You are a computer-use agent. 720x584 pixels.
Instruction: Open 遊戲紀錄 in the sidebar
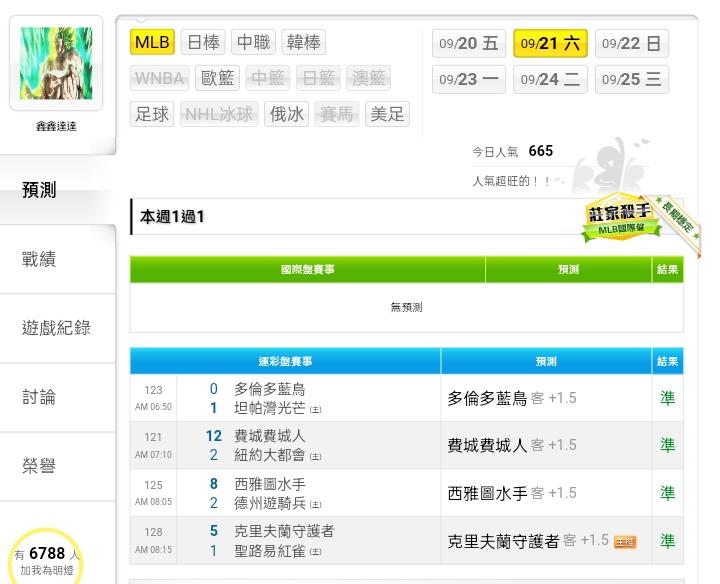[x=57, y=328]
